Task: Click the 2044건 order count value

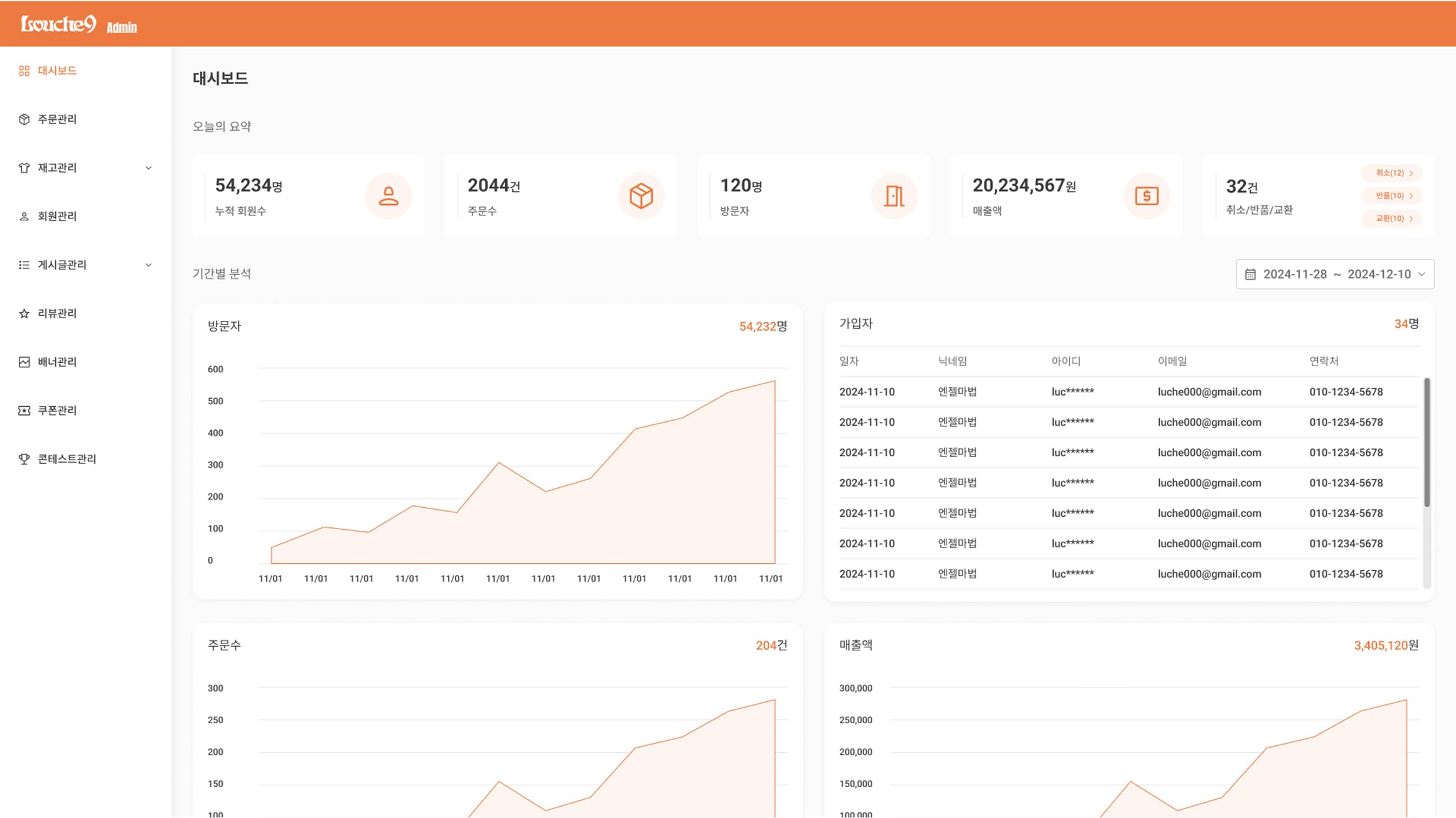Action: (x=494, y=186)
